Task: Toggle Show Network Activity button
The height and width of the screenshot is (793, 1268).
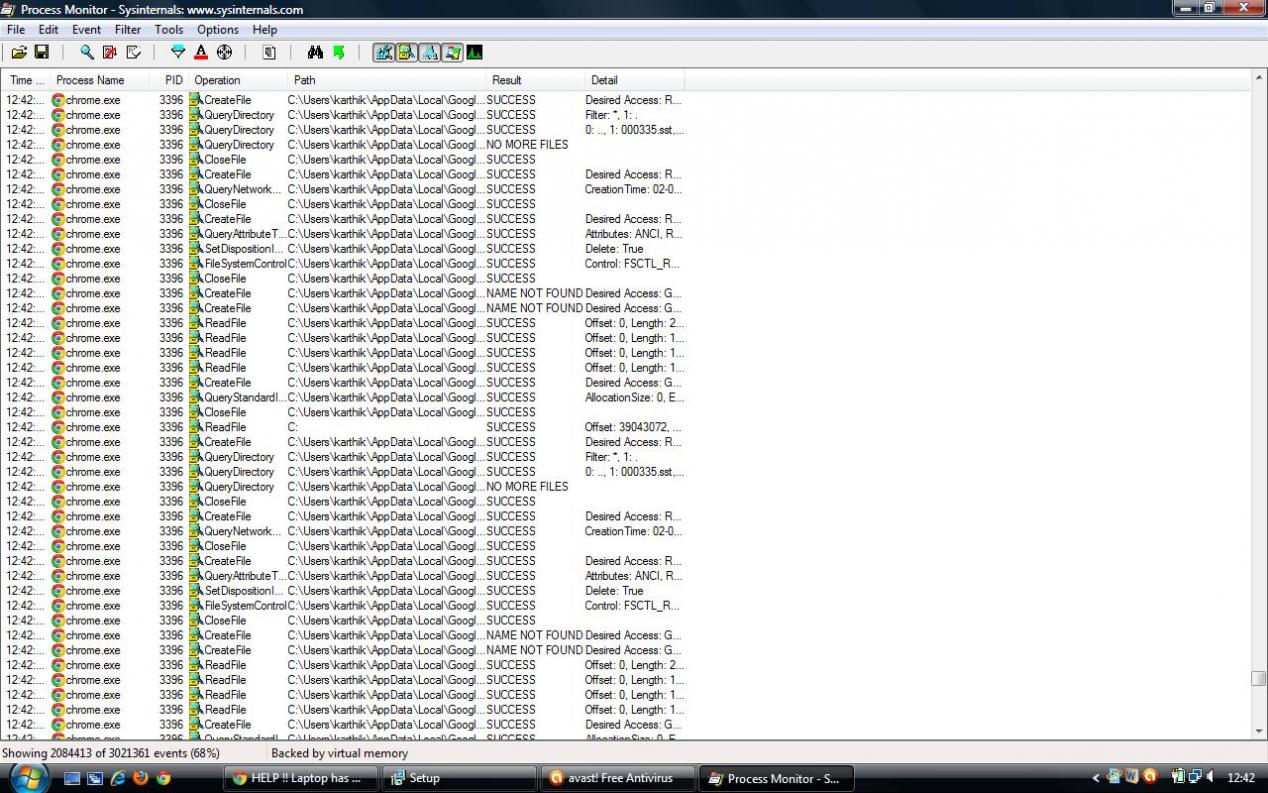Action: pos(429,53)
